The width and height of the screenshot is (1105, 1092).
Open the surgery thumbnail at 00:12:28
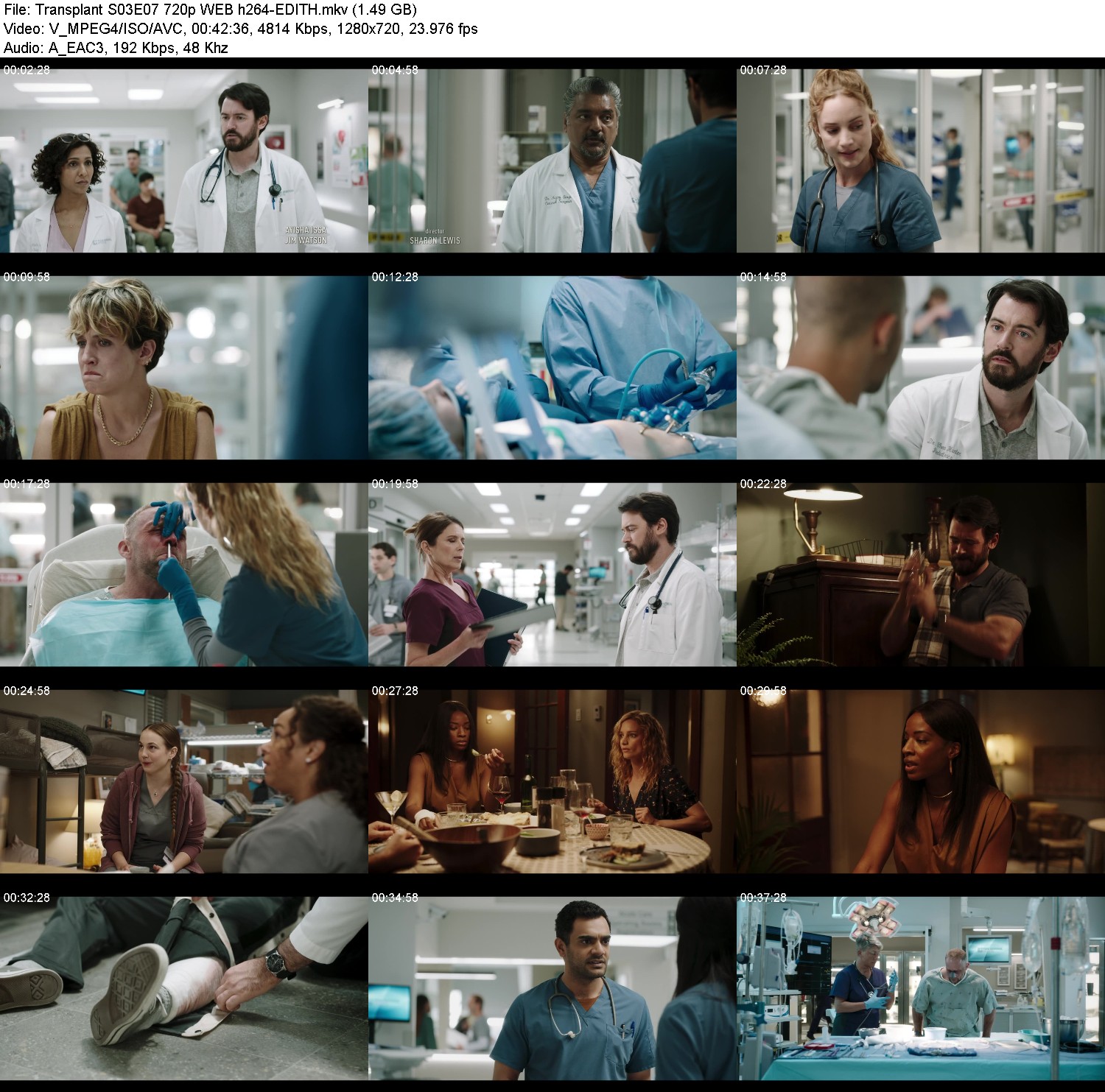coord(552,367)
